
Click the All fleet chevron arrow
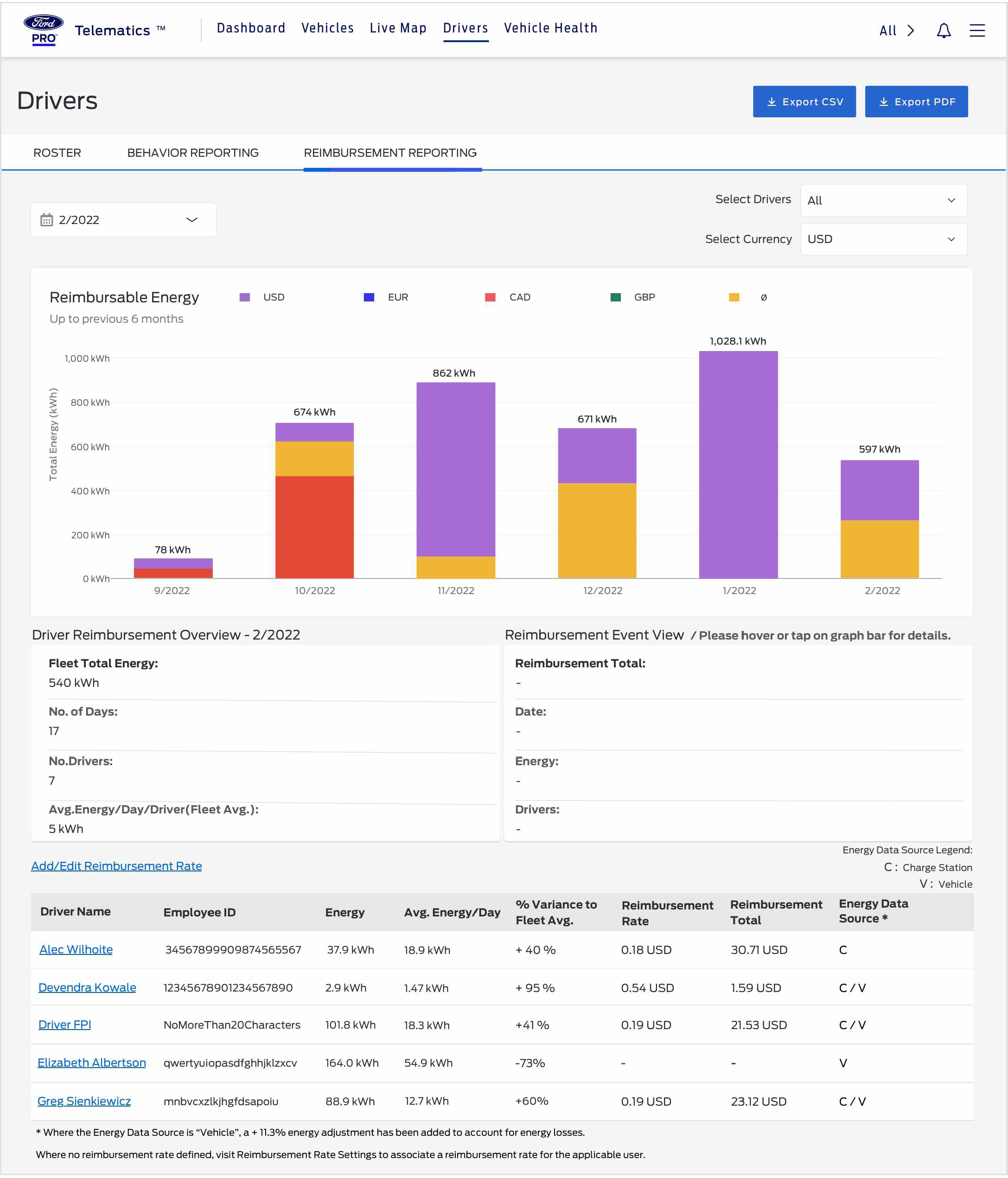pos(911,31)
